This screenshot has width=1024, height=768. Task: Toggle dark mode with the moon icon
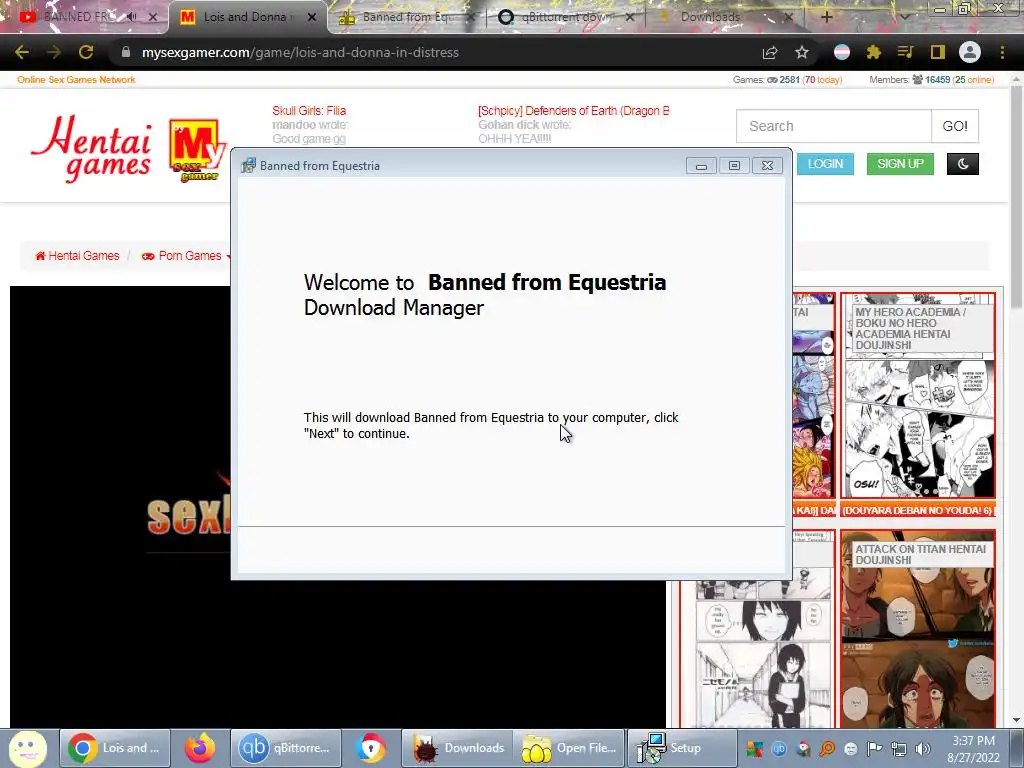coord(963,164)
